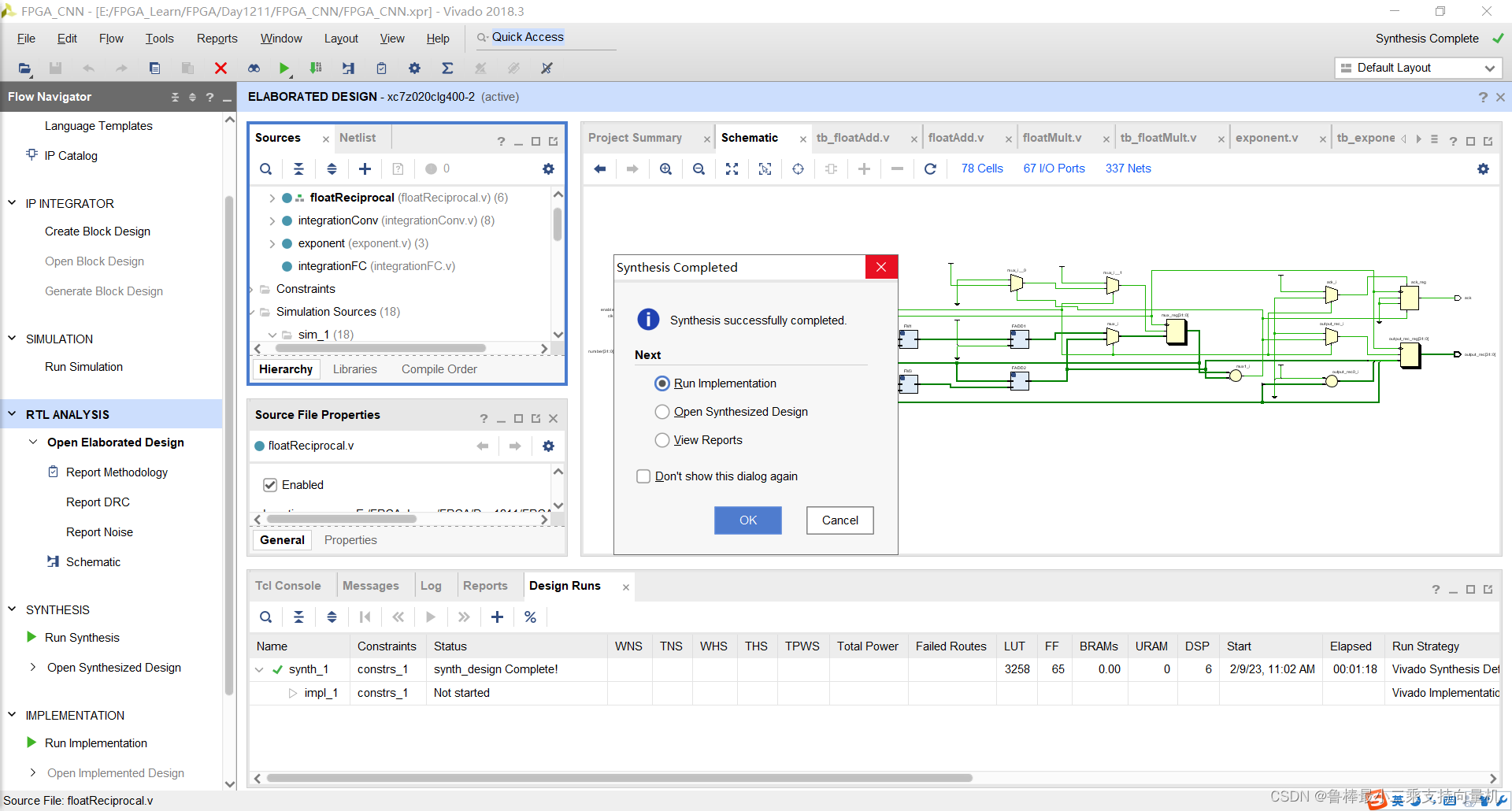Image resolution: width=1512 pixels, height=811 pixels.
Task: Open the Reports menu
Action: tap(217, 39)
